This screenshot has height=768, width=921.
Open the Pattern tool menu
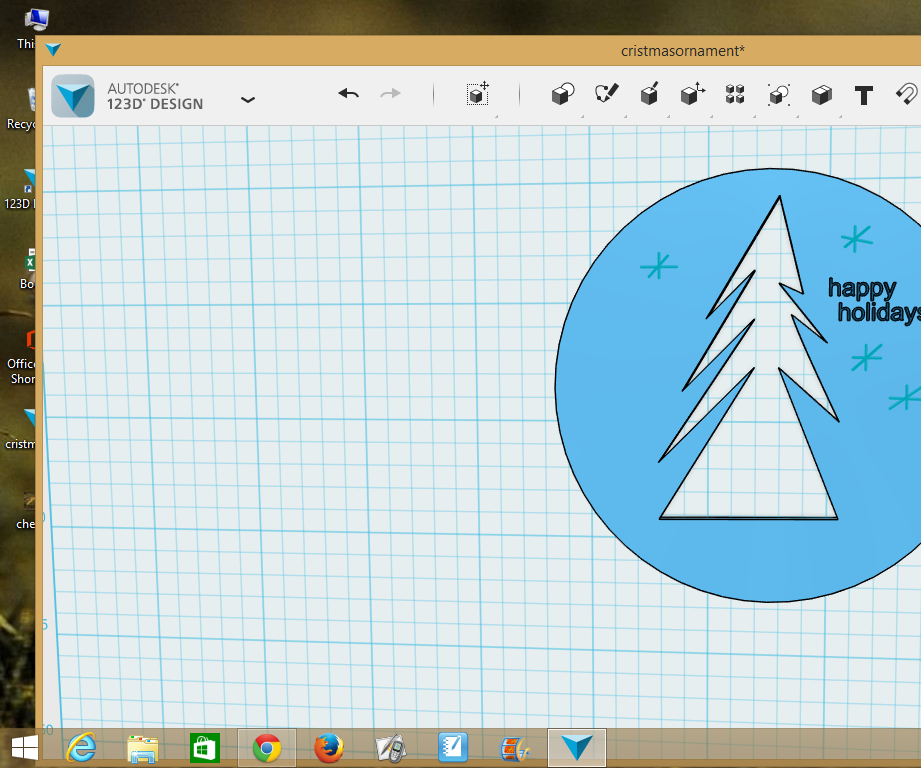click(x=735, y=94)
